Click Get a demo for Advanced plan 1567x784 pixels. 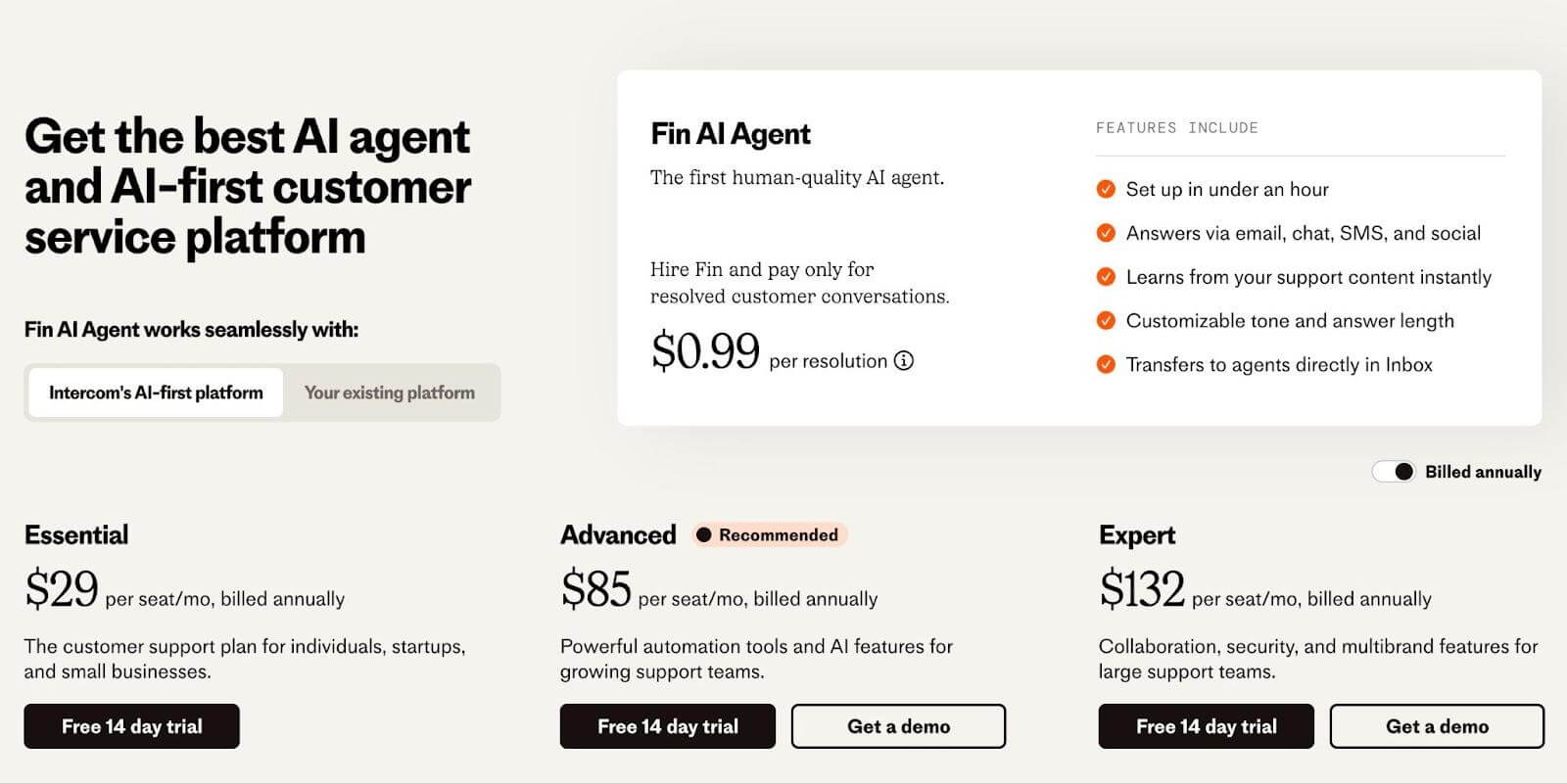click(x=898, y=726)
